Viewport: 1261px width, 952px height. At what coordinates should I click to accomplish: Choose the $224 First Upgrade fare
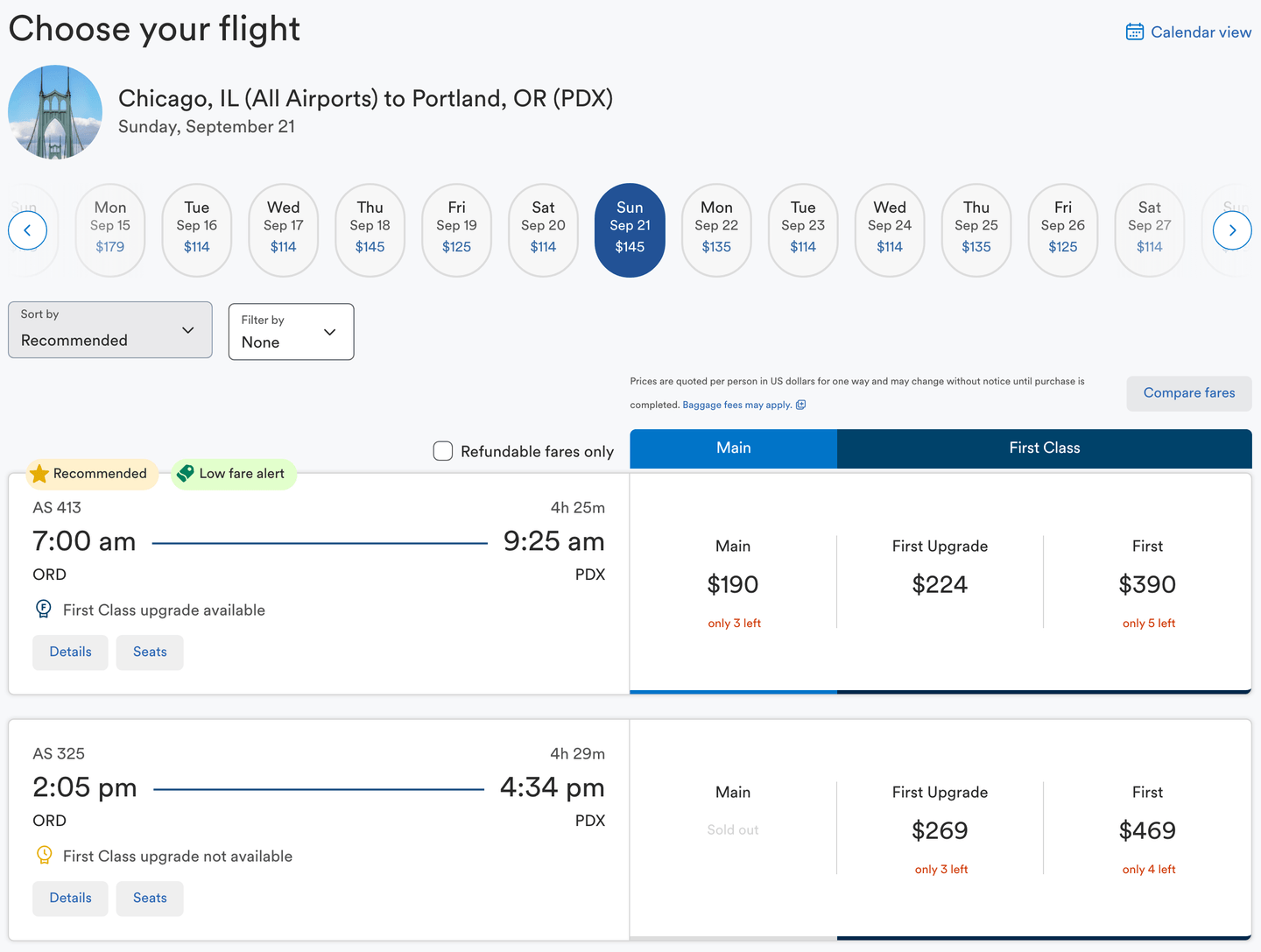coord(940,583)
